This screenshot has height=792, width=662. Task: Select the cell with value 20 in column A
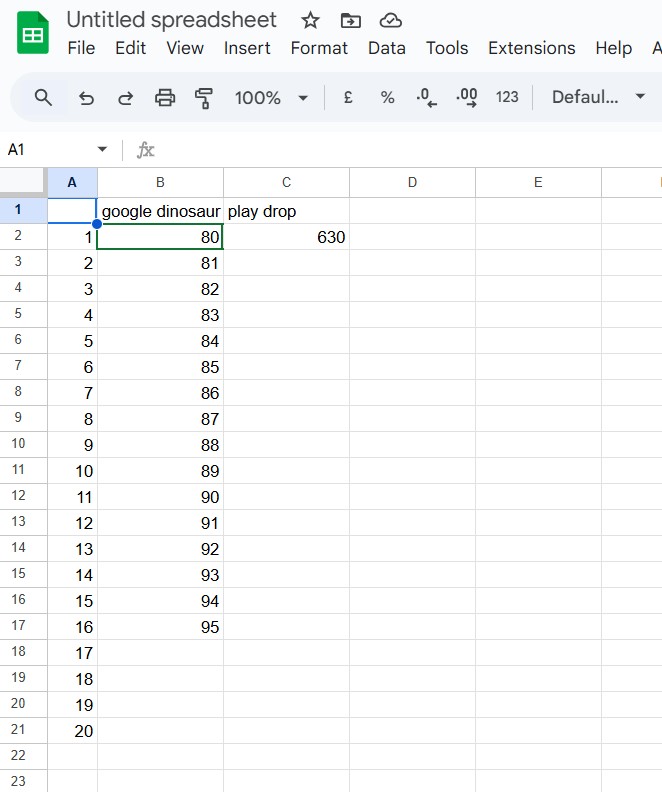pos(72,731)
